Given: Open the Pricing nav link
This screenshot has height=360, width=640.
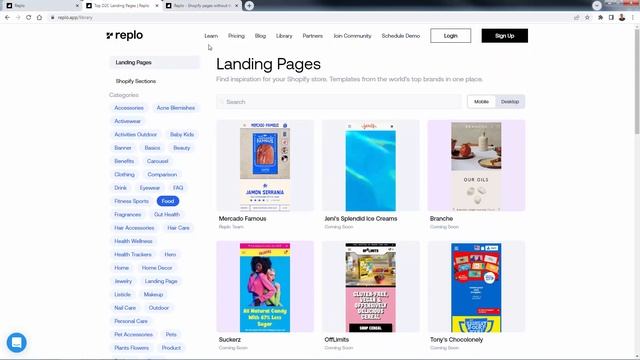Looking at the screenshot, I should pos(236,36).
